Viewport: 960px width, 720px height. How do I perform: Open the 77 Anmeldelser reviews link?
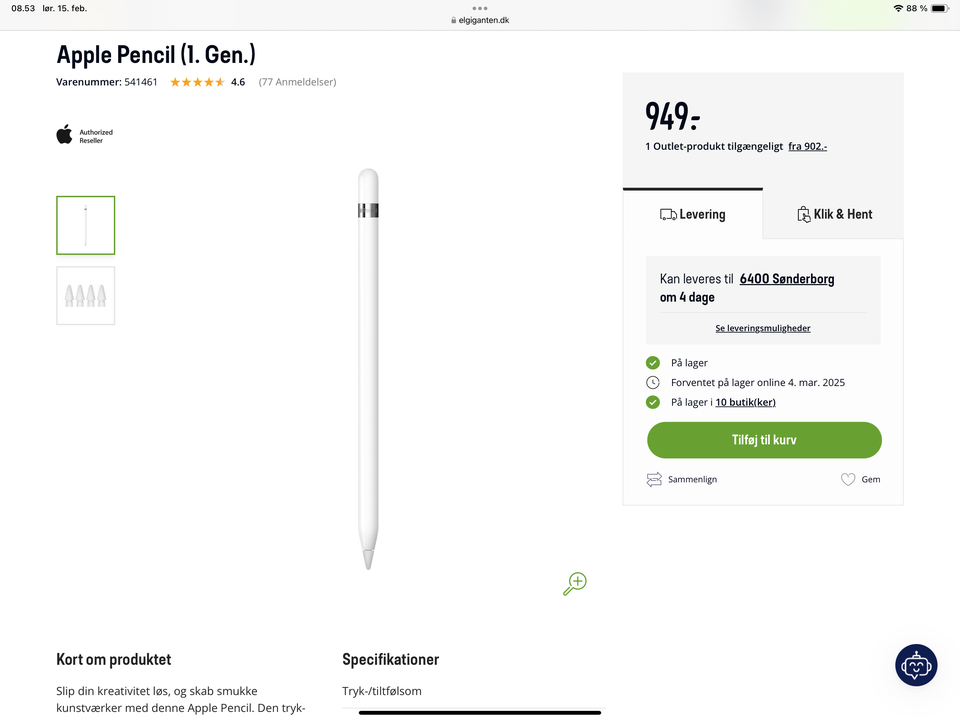[297, 82]
